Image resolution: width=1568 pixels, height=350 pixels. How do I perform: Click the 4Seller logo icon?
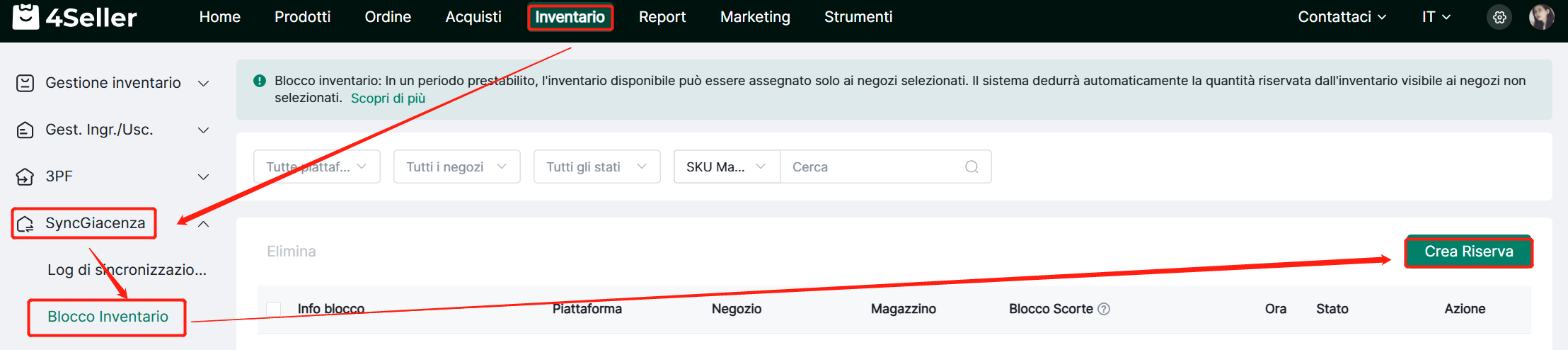pyautogui.click(x=26, y=17)
